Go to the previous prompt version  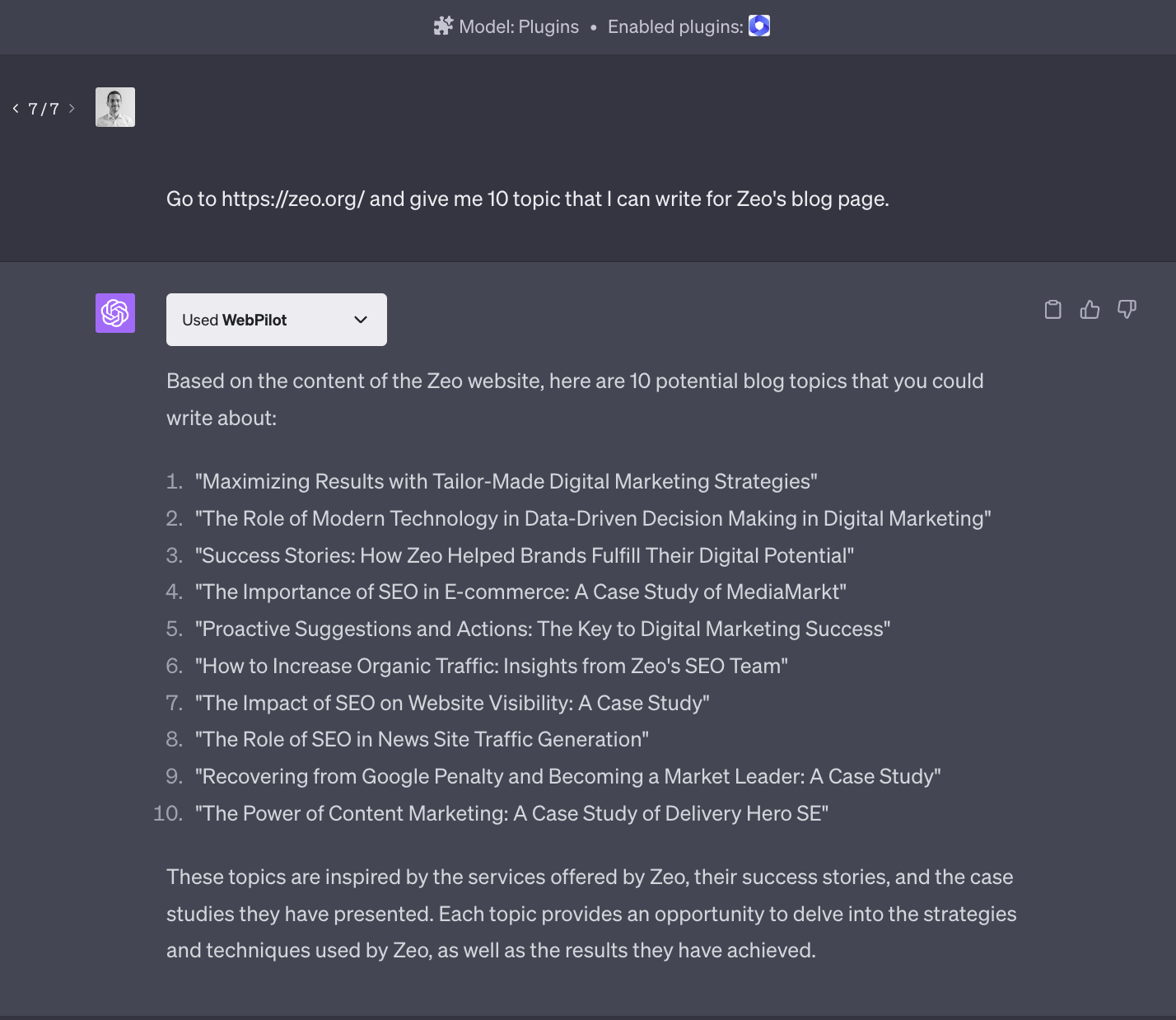click(x=16, y=109)
